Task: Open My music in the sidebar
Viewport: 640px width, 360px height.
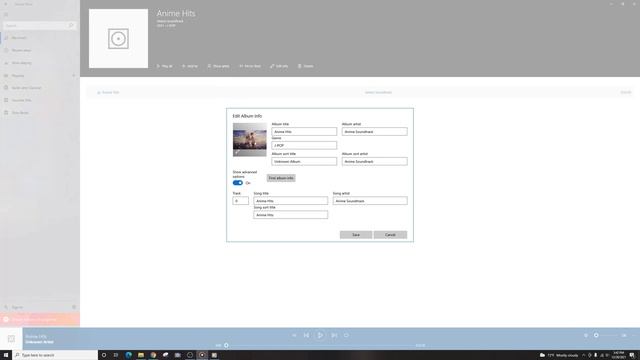Action: click(x=39, y=38)
